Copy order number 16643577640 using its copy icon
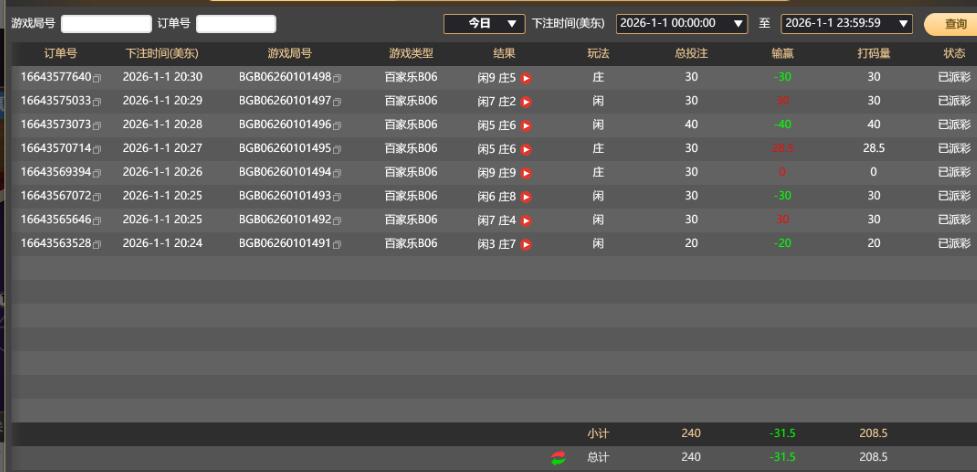 click(97, 78)
